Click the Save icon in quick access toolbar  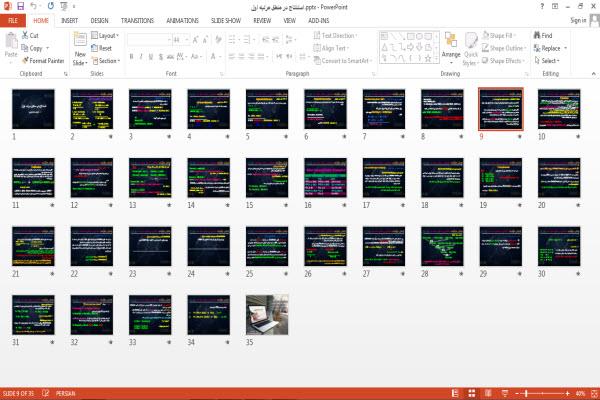coord(20,6)
